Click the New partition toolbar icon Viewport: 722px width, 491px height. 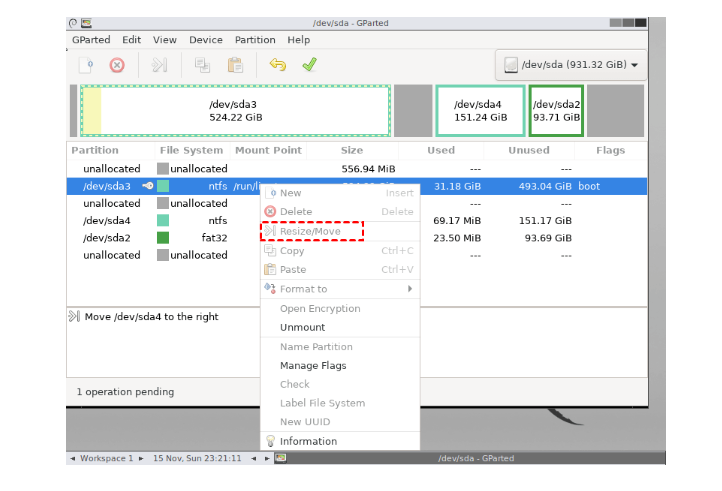(x=87, y=65)
